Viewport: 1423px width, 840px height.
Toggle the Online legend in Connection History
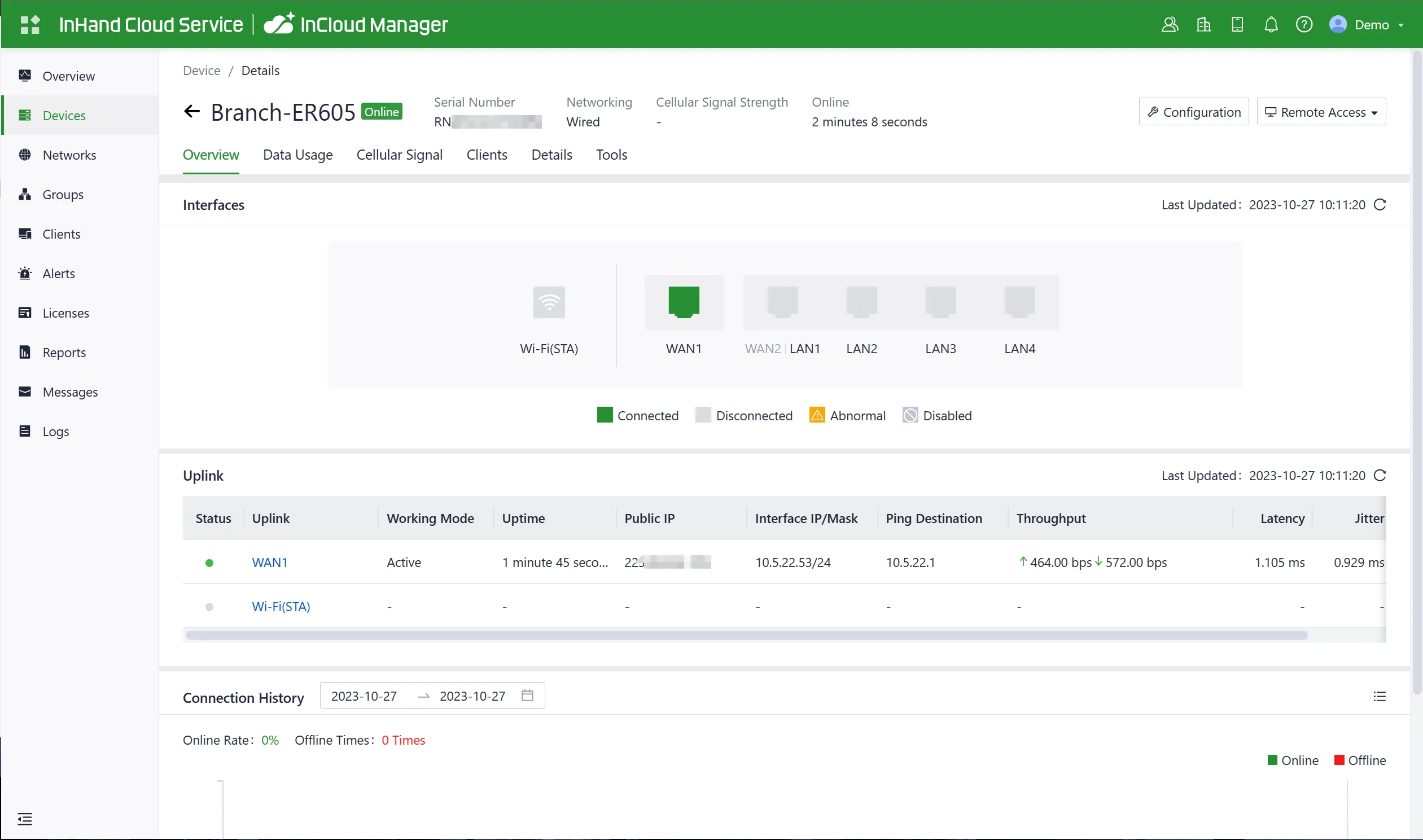coord(1292,760)
